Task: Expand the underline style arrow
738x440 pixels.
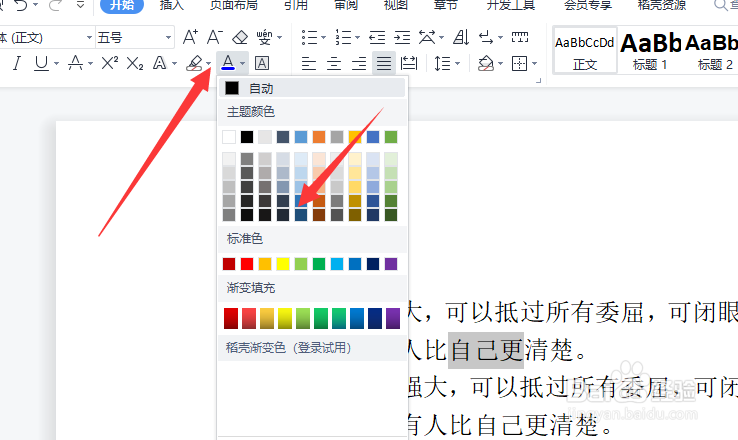Action: click(56, 64)
